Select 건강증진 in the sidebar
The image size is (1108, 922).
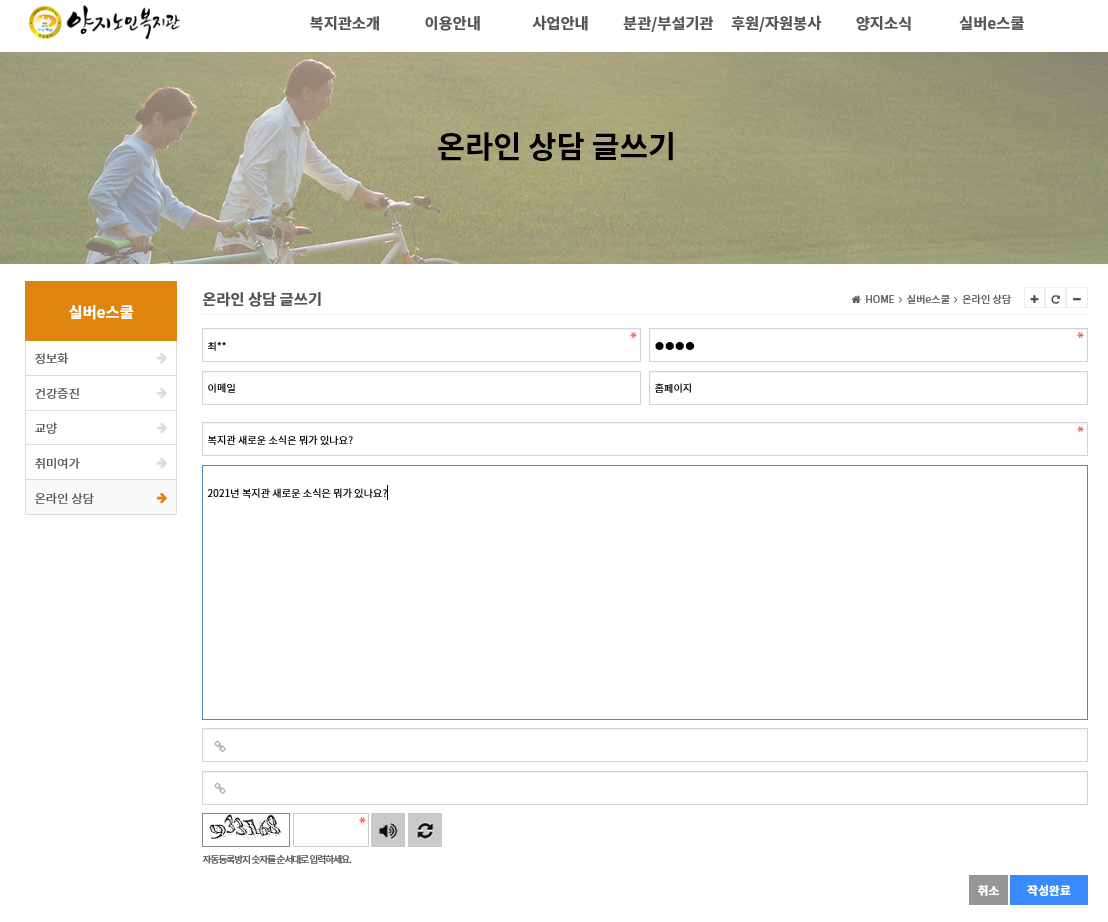(x=101, y=393)
